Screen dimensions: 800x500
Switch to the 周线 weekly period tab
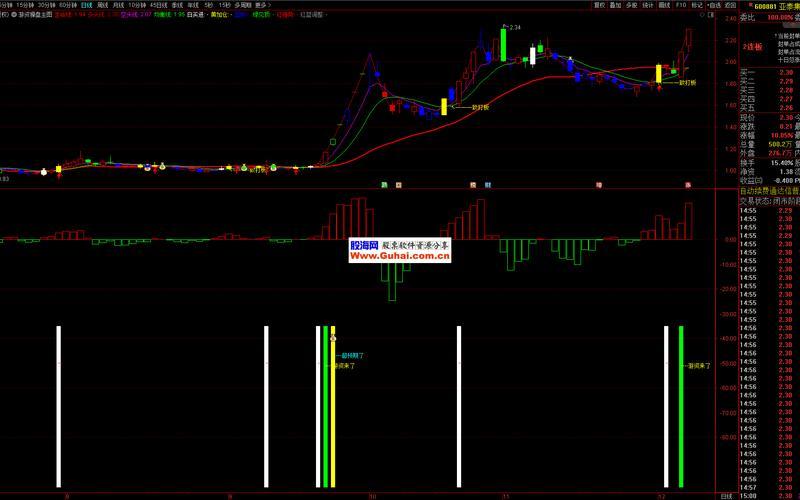click(103, 5)
